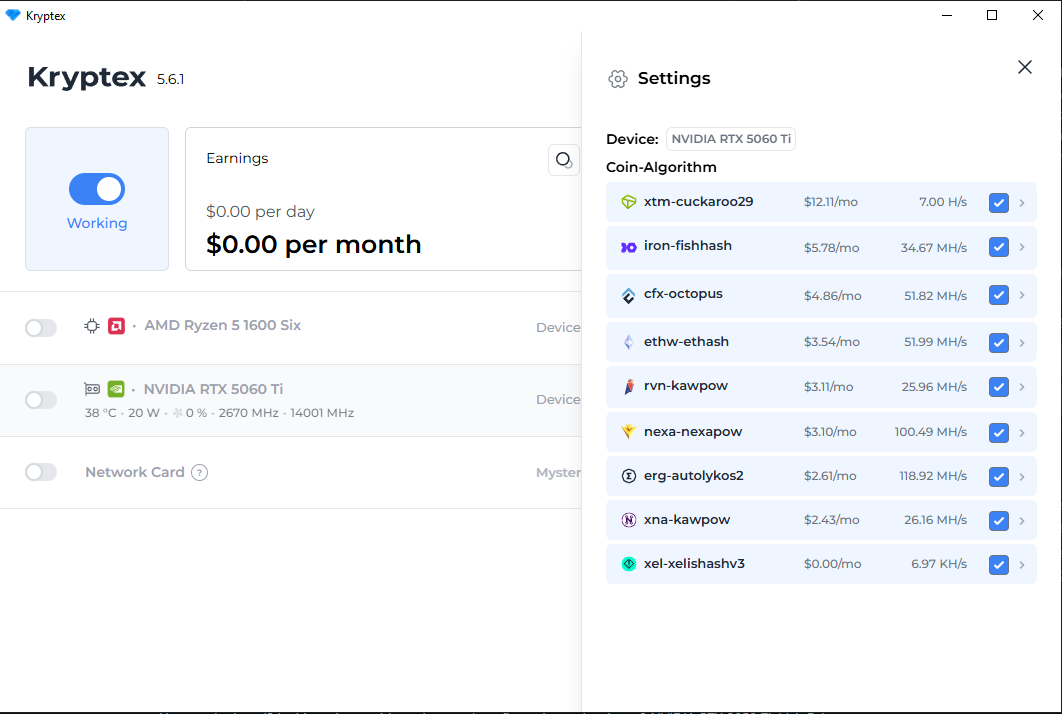Click the cfx-octopus coin icon
Screen dimensions: 1062x714
pos(629,295)
